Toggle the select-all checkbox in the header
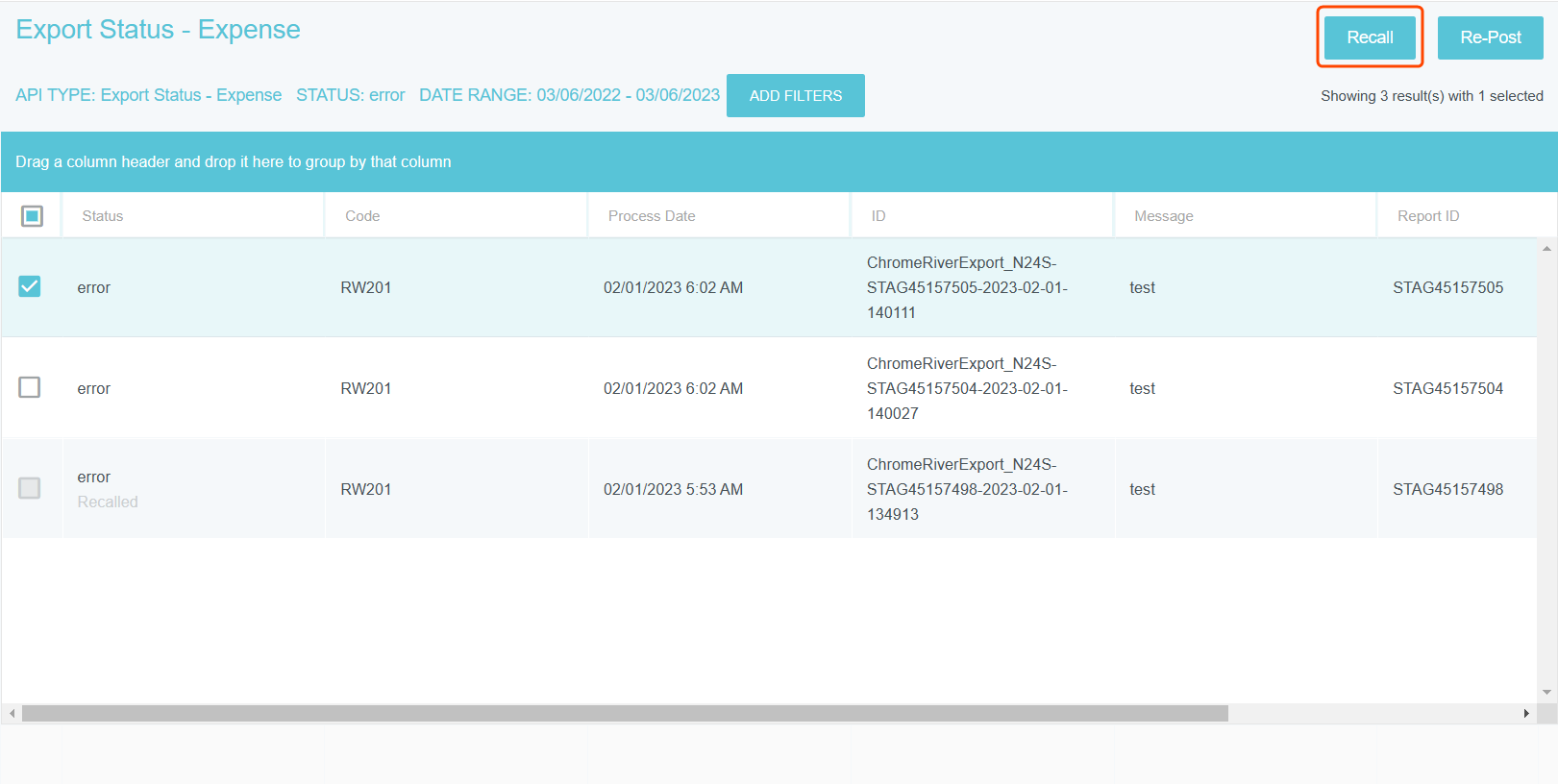The height and width of the screenshot is (784, 1558). click(32, 216)
